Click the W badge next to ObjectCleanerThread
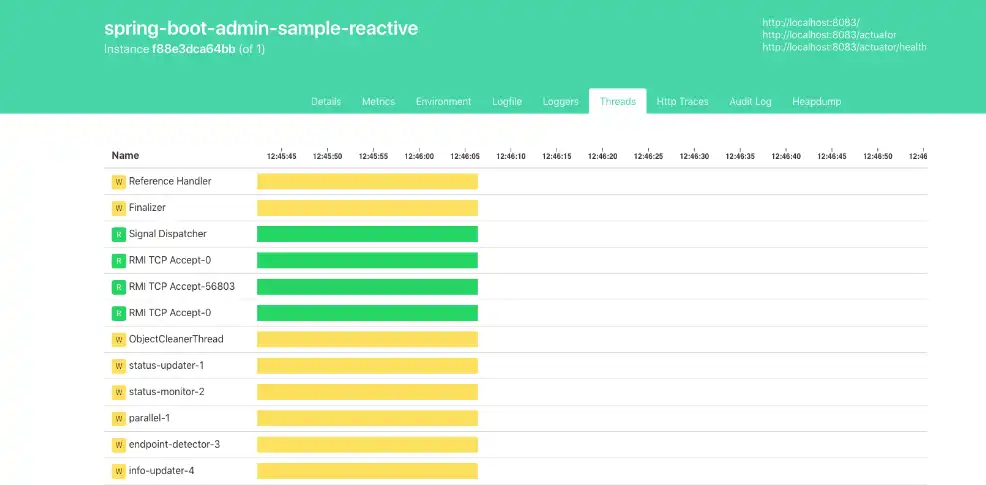The width and height of the screenshot is (986, 485). pyautogui.click(x=119, y=340)
